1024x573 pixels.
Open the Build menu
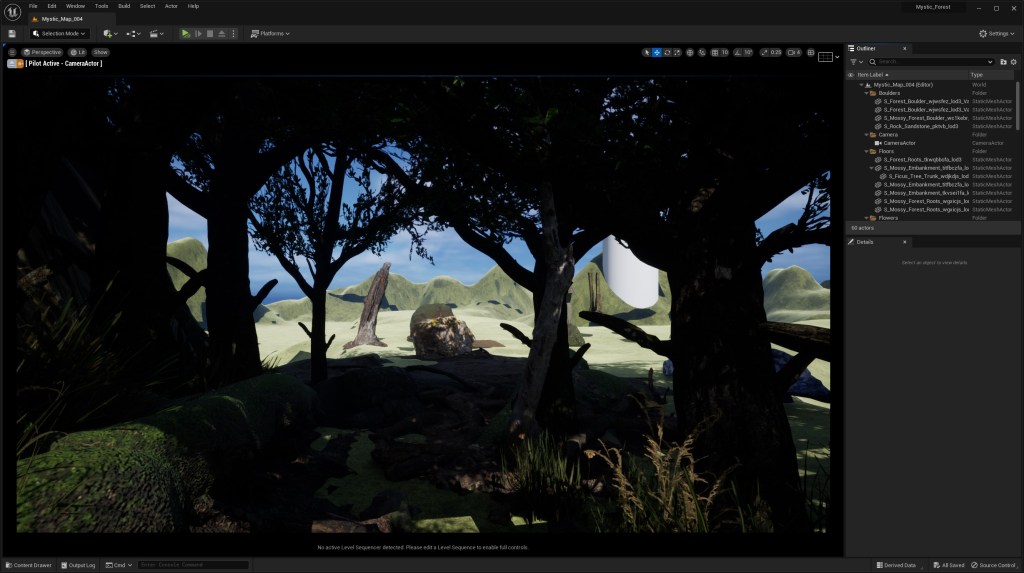coord(124,6)
